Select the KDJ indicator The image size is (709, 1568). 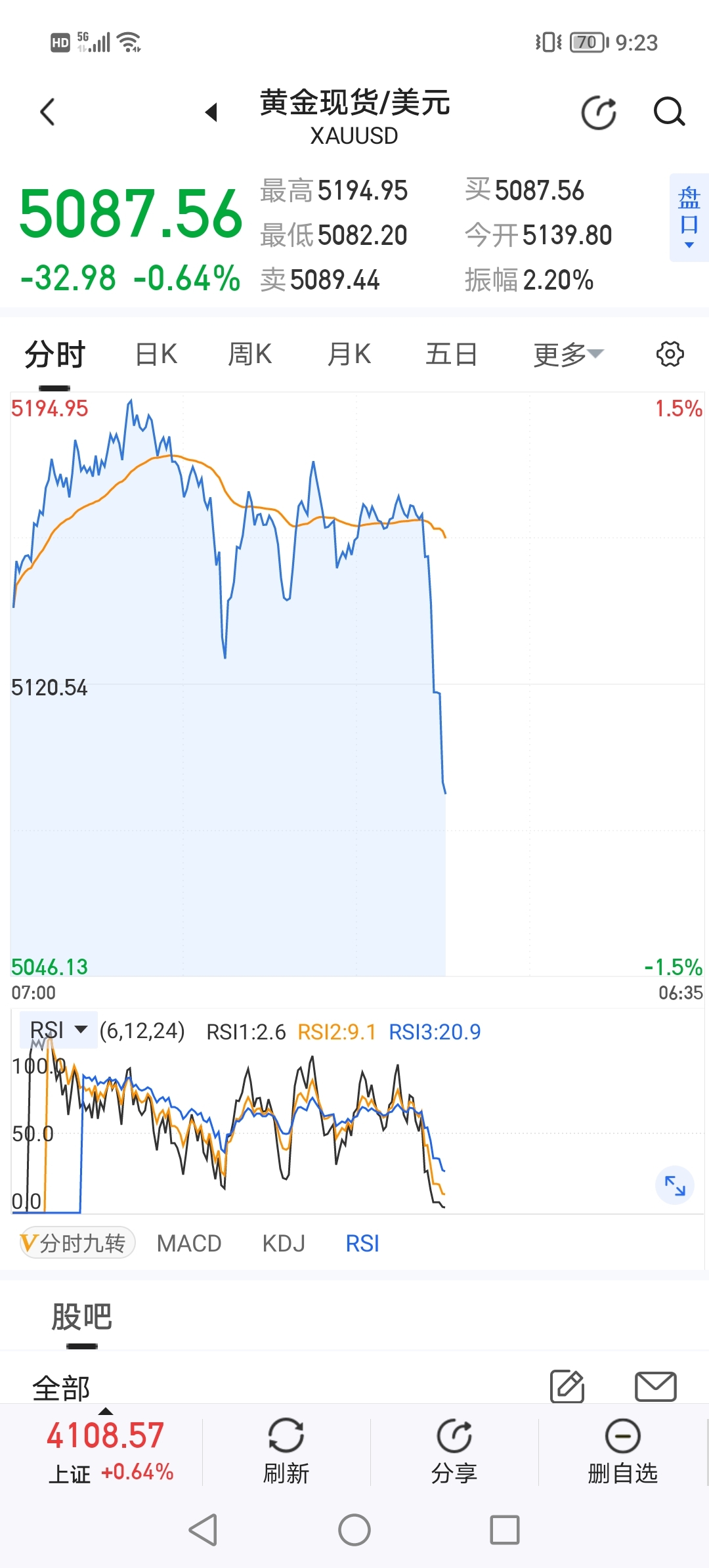coord(284,1243)
